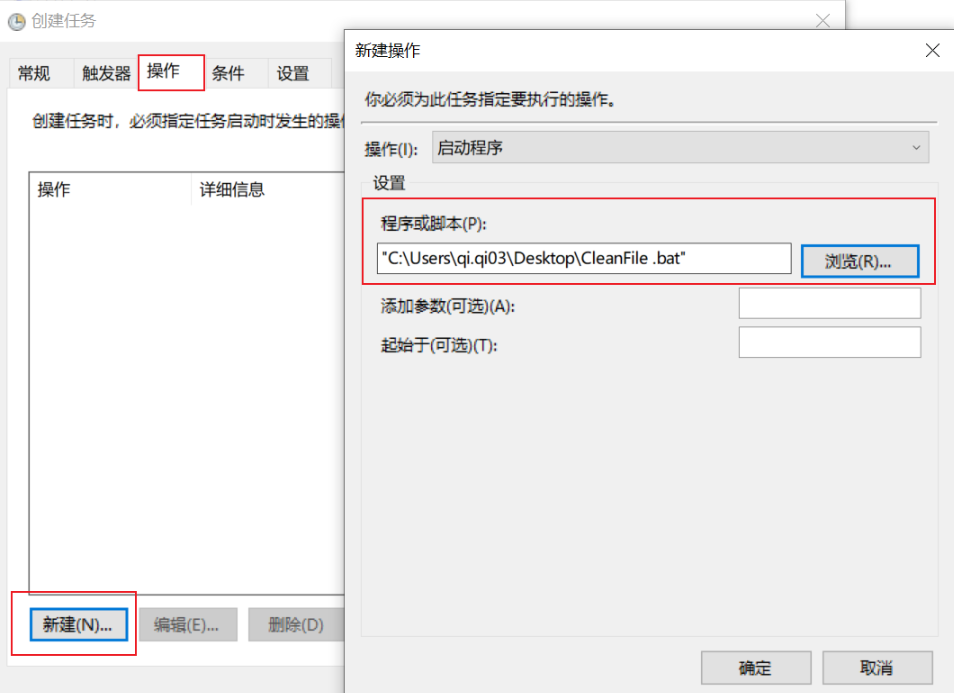This screenshot has height=693, width=954.
Task: Click the 起始于(可选) input field
Action: click(x=830, y=341)
